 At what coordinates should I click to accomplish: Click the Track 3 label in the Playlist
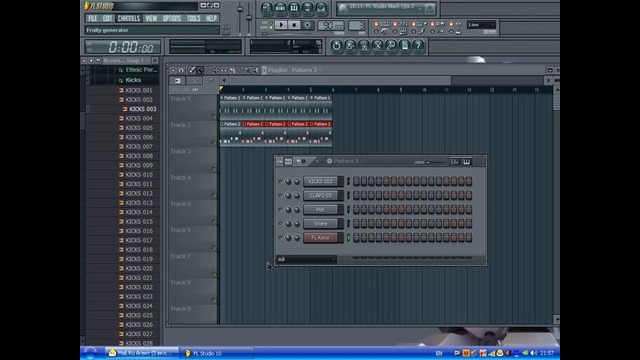point(180,151)
